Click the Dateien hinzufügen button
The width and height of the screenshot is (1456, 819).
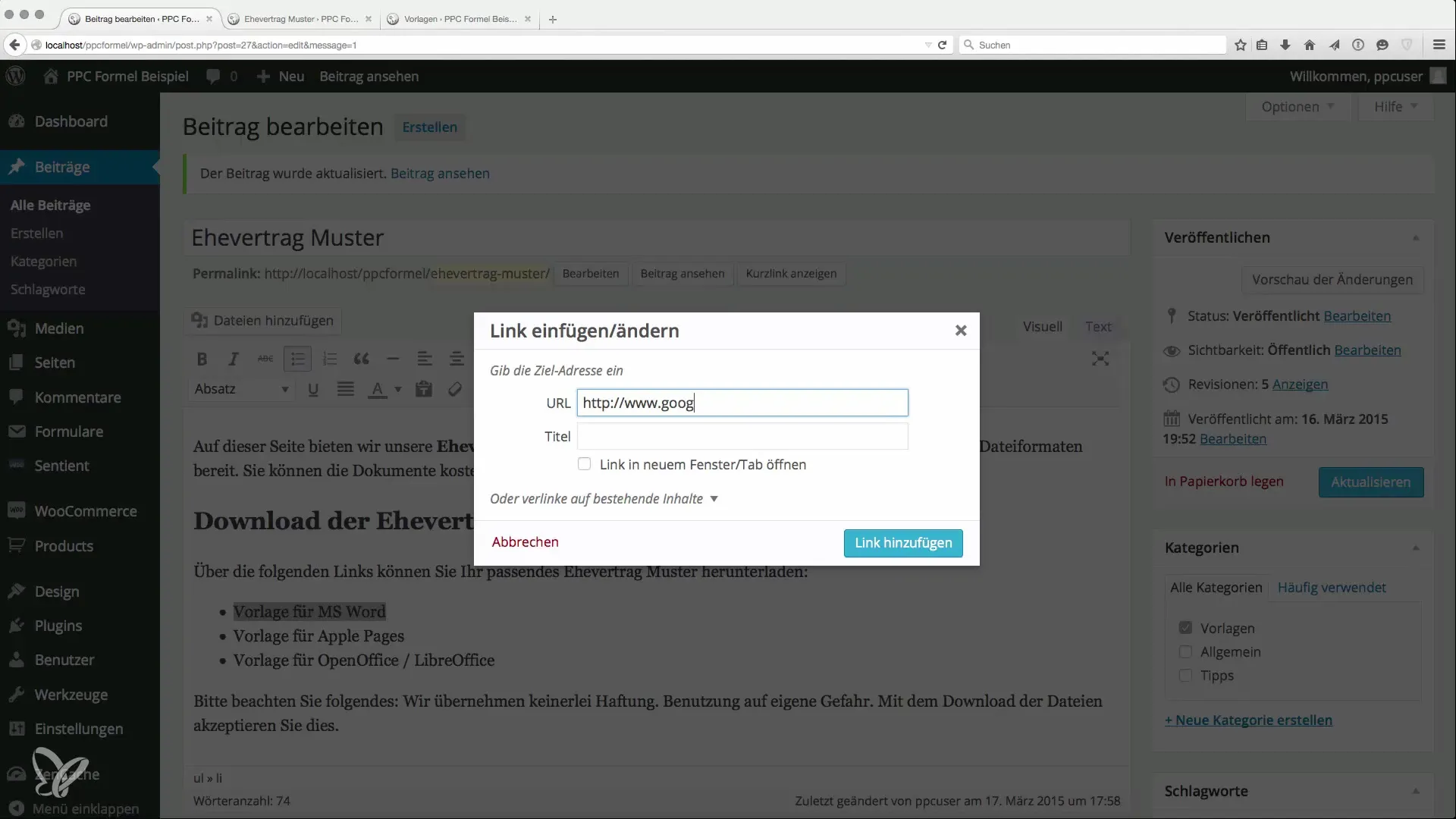tap(262, 321)
